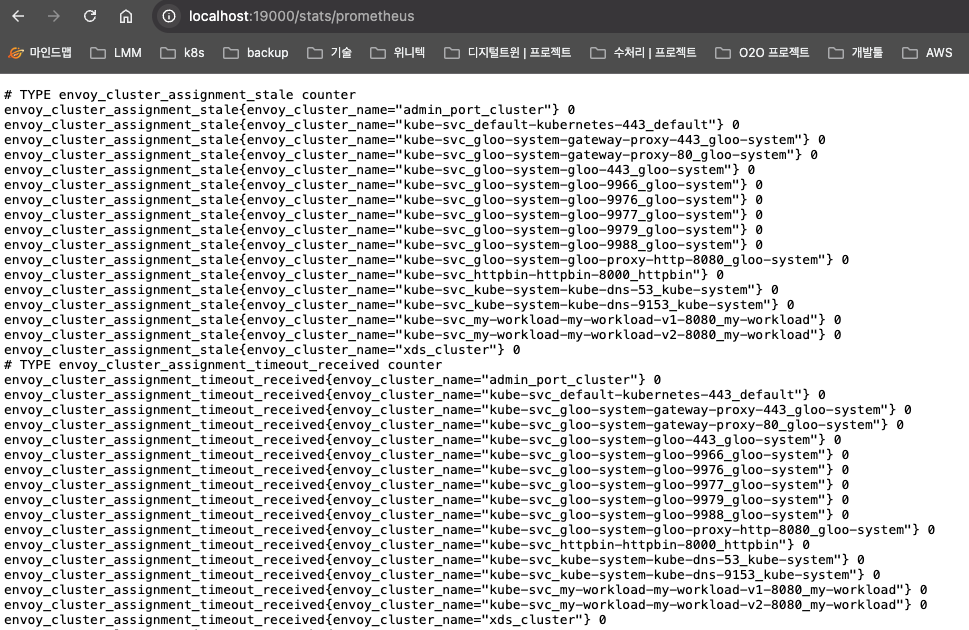
Task: Click the assignment_stale line for my-workload-v2-8080_my-workload
Action: pyautogui.click(x=423, y=334)
